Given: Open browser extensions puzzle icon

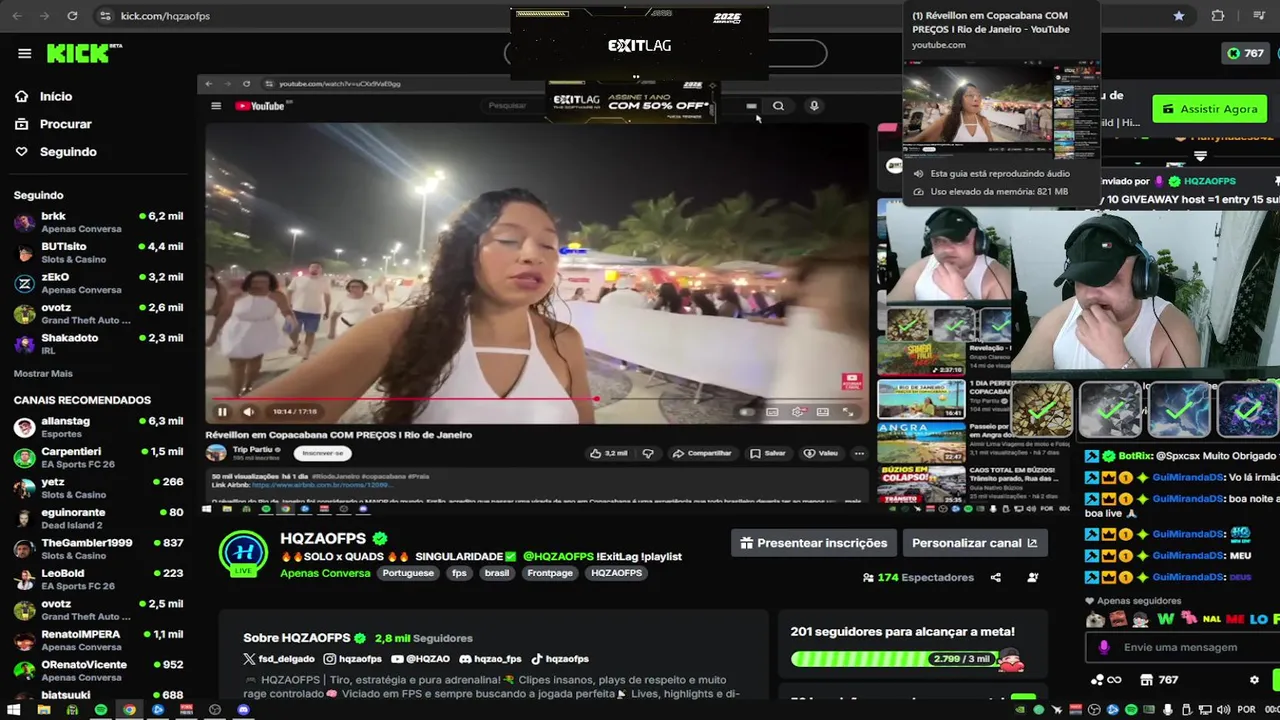Looking at the screenshot, I should click(1217, 16).
